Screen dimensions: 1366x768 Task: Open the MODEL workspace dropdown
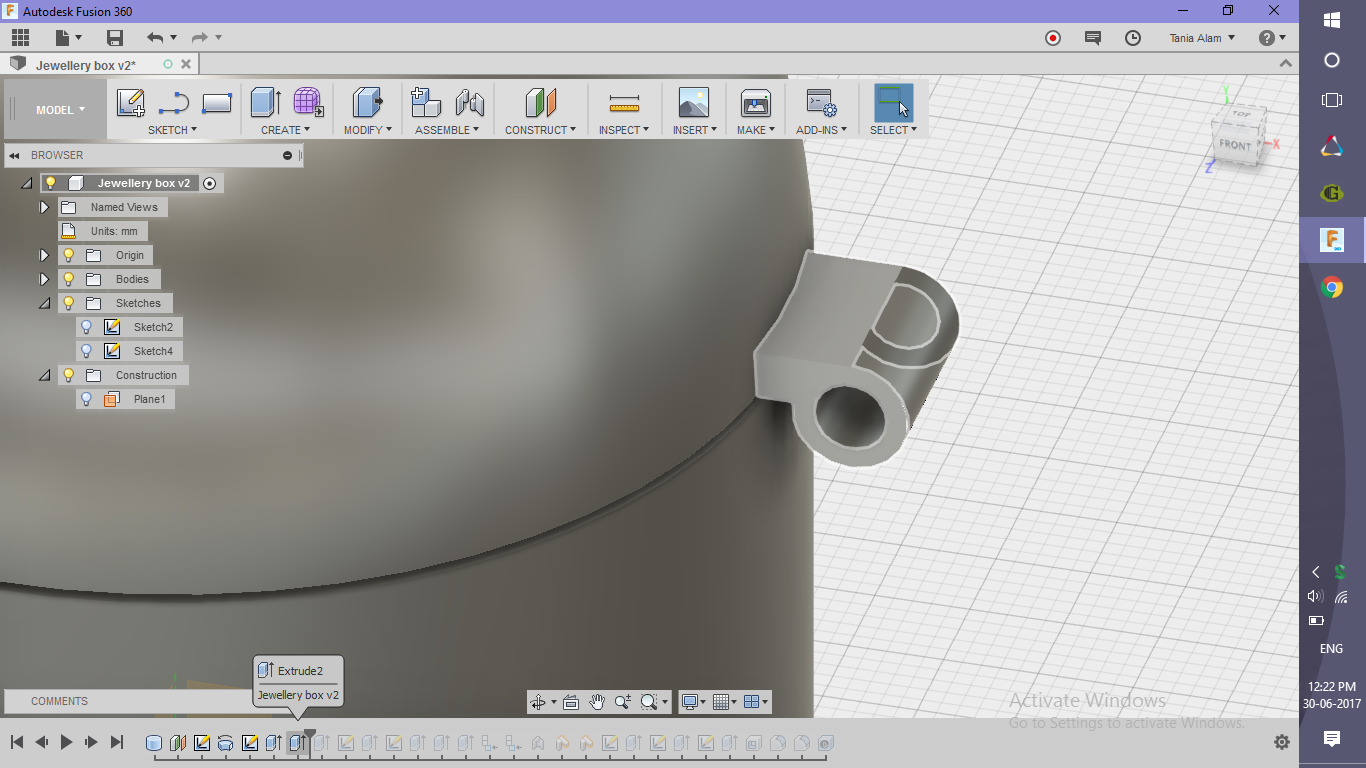(60, 110)
